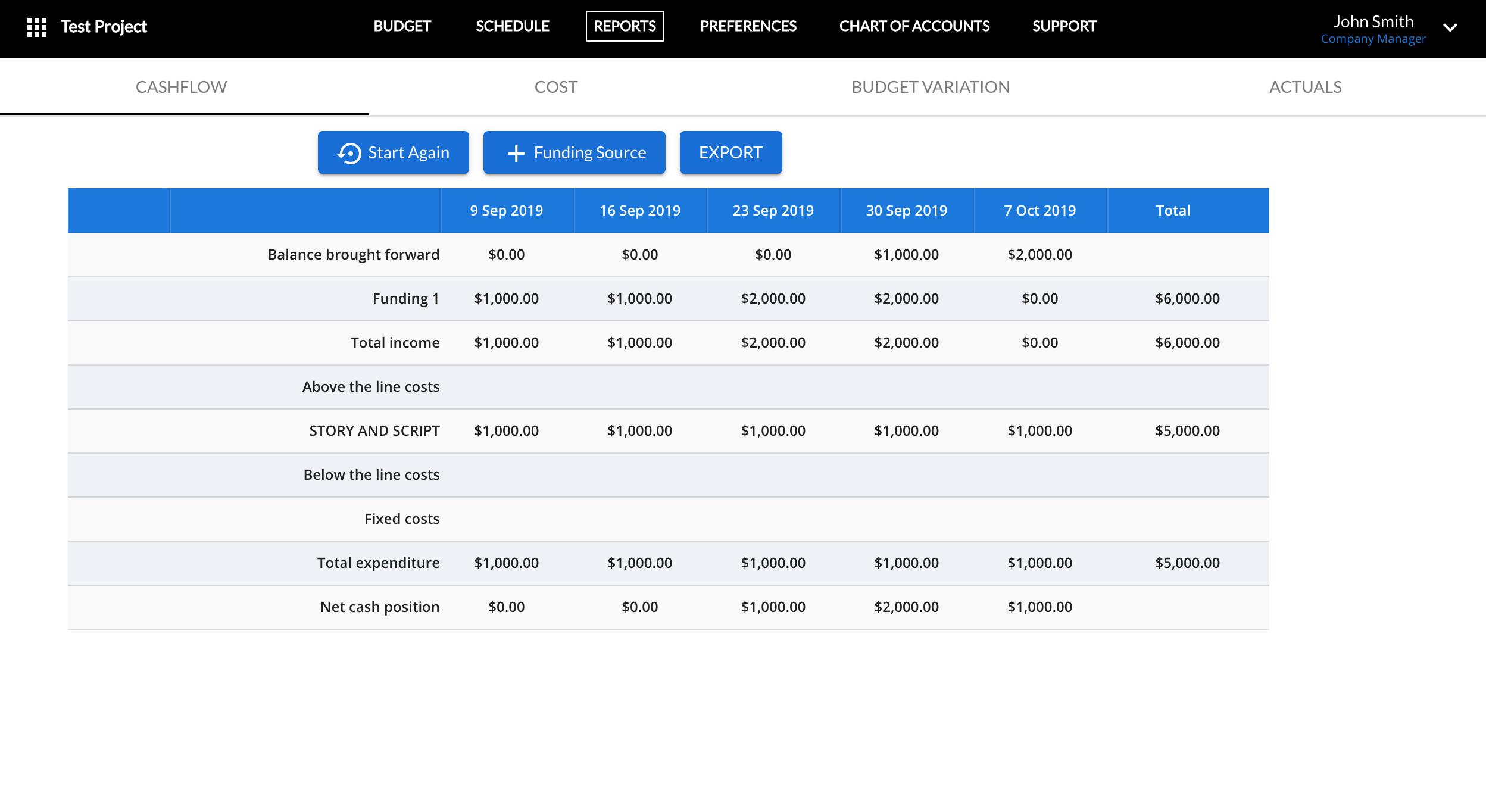
Task: Click the Test Project title
Action: (104, 27)
